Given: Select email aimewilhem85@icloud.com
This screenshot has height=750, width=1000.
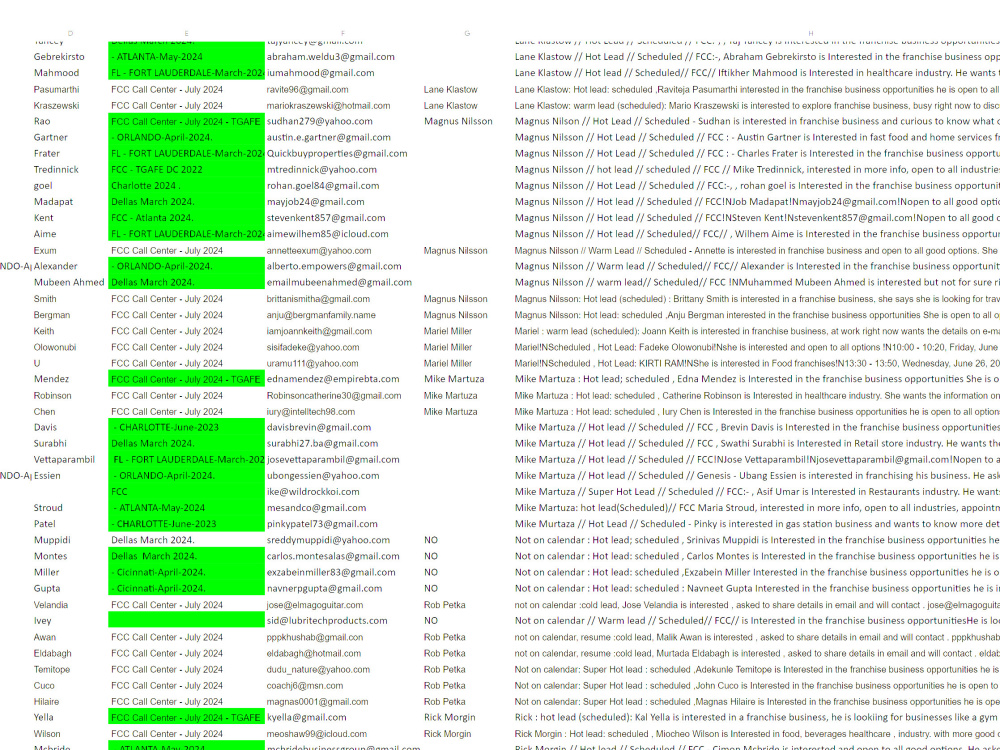Looking at the screenshot, I should point(327,234).
